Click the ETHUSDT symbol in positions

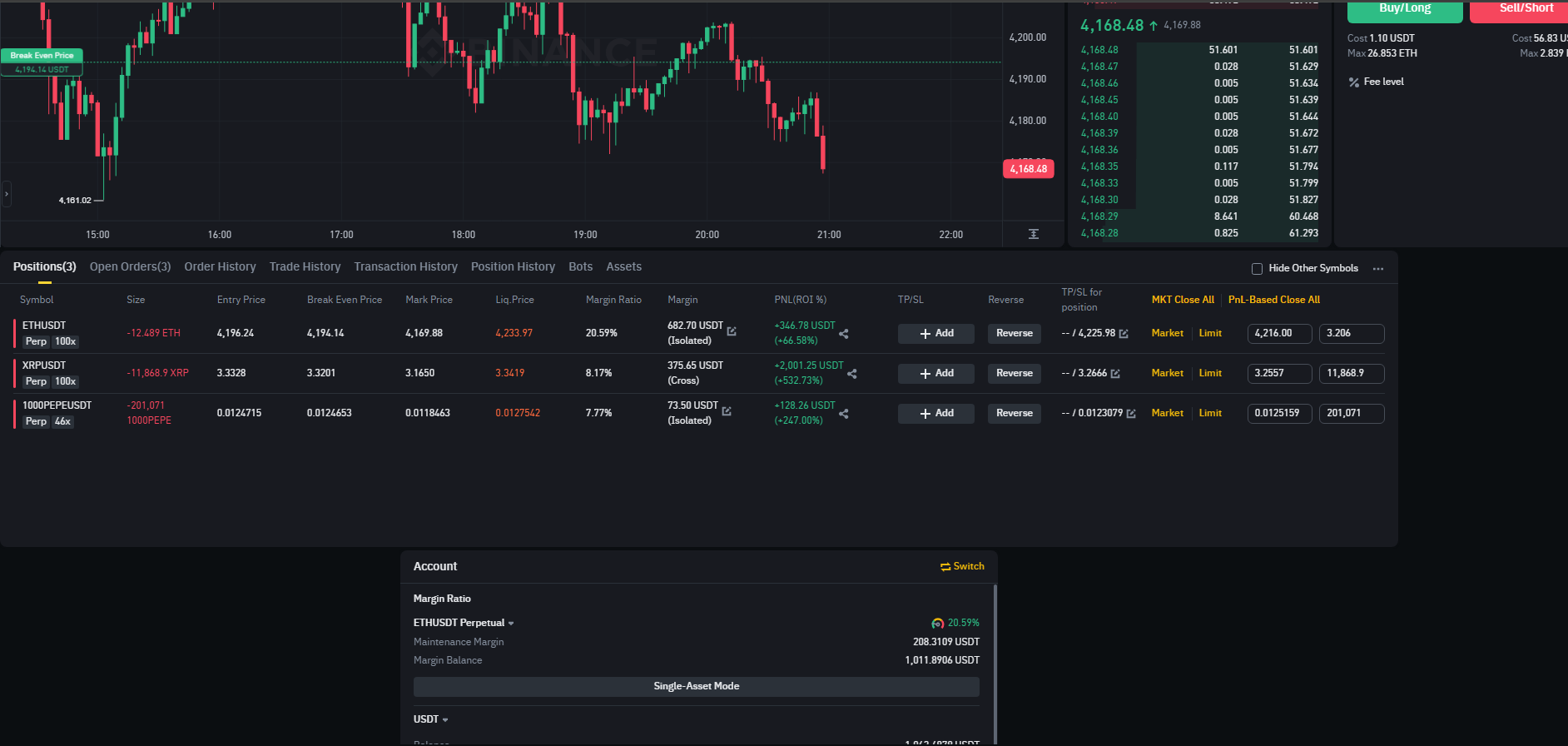pyautogui.click(x=44, y=326)
